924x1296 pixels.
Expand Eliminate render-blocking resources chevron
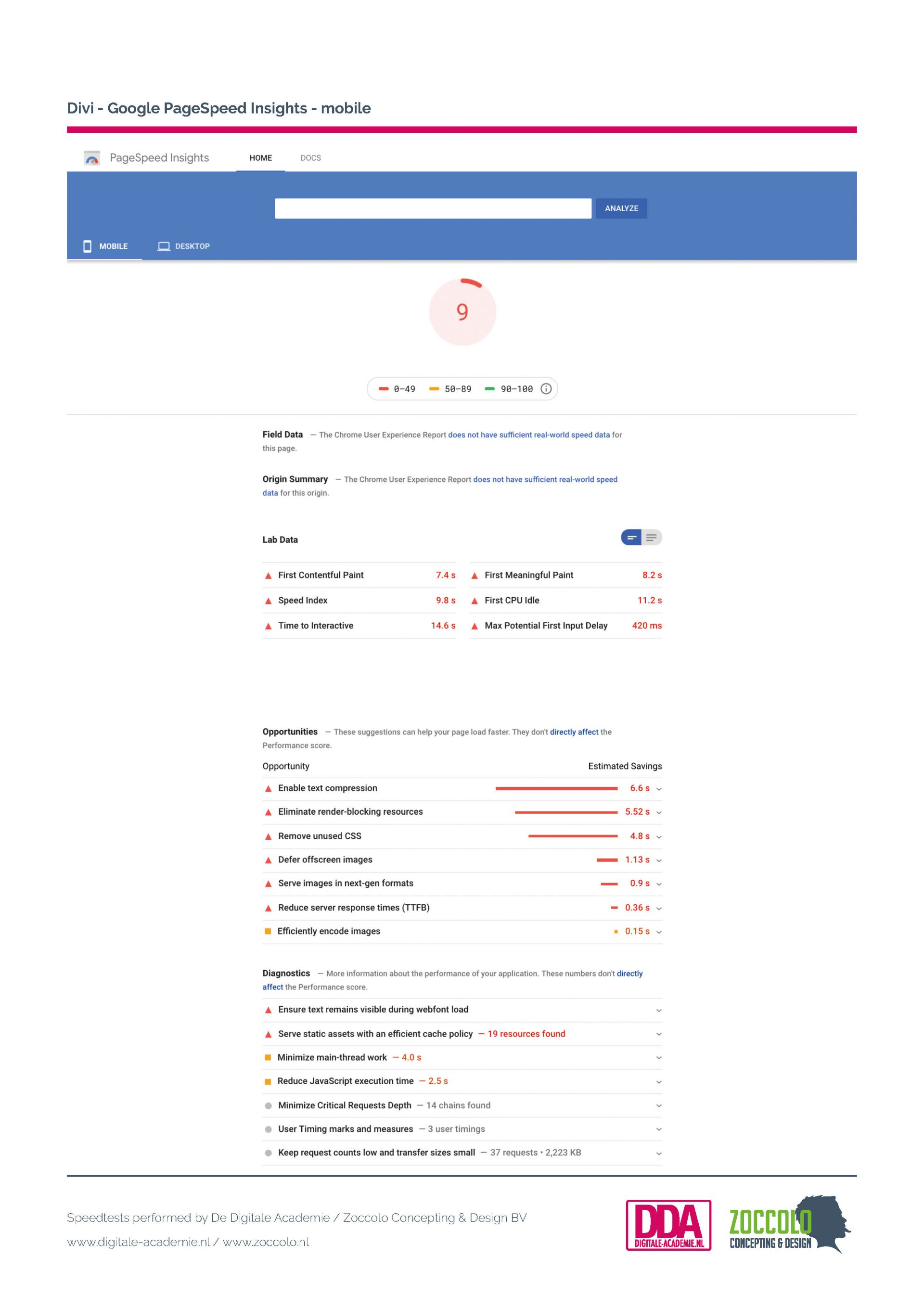coord(659,812)
